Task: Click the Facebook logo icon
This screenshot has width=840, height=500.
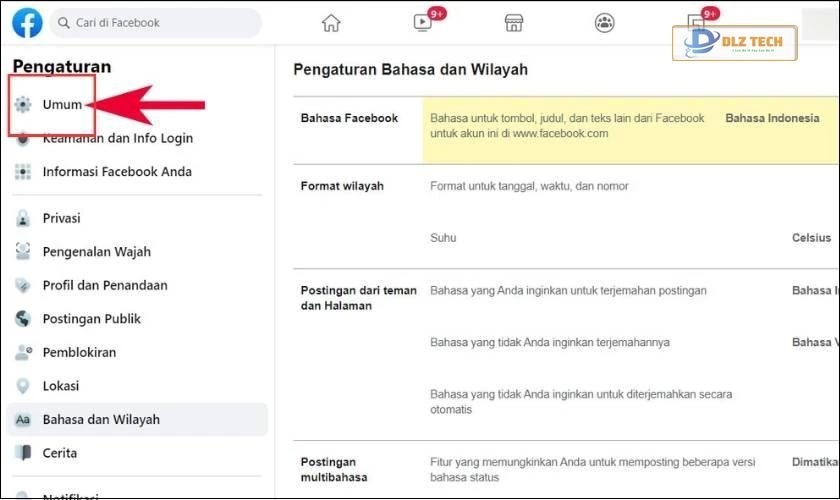Action: [x=27, y=22]
